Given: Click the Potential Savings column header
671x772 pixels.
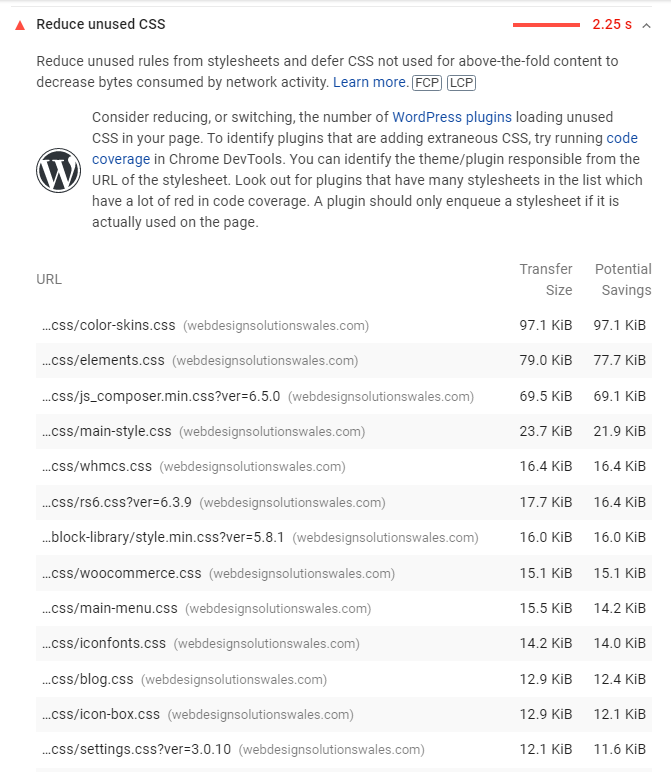Looking at the screenshot, I should (x=623, y=279).
